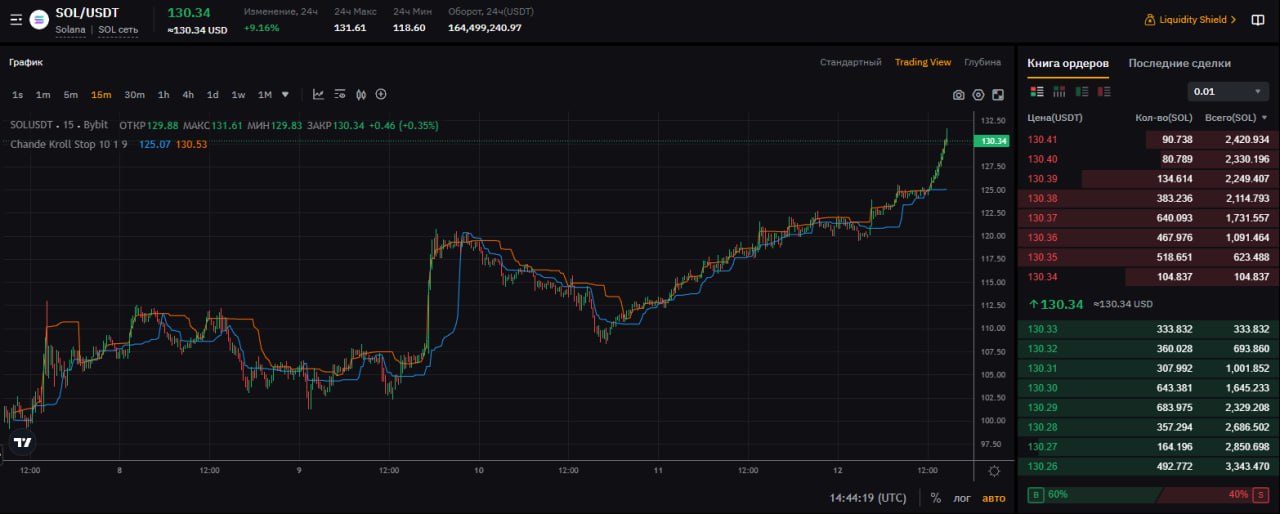Click the red S sell ratio badge

click(x=1262, y=494)
